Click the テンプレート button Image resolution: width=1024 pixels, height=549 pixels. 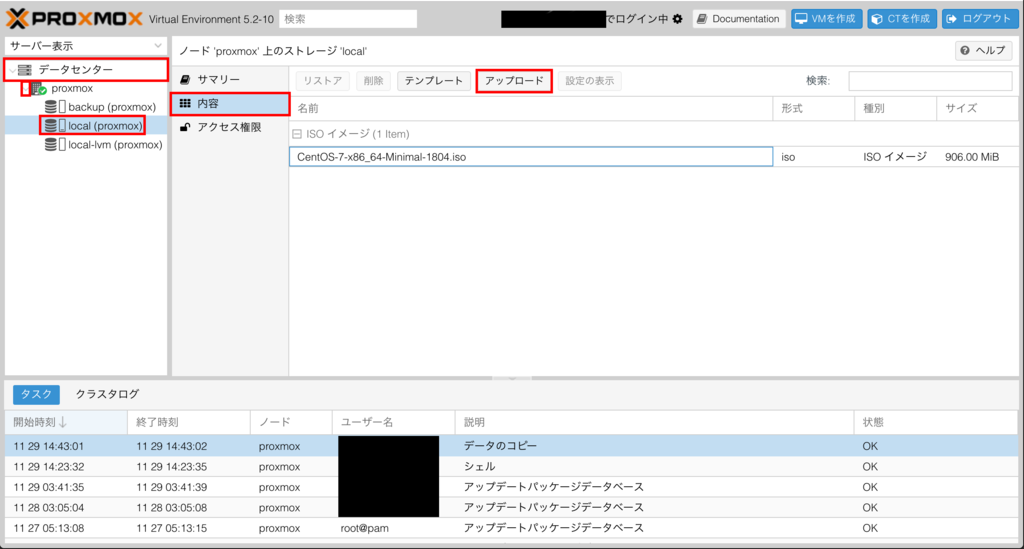pyautogui.click(x=434, y=81)
